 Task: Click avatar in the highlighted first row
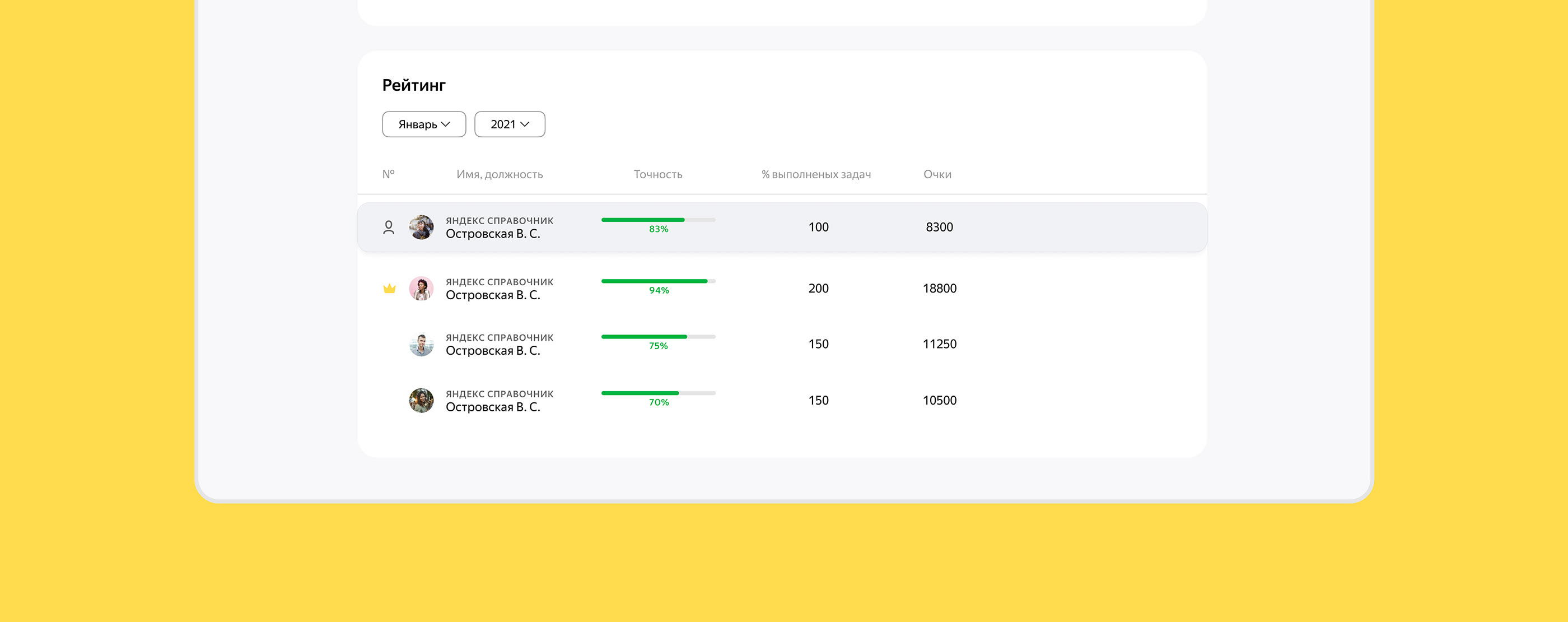[421, 228]
